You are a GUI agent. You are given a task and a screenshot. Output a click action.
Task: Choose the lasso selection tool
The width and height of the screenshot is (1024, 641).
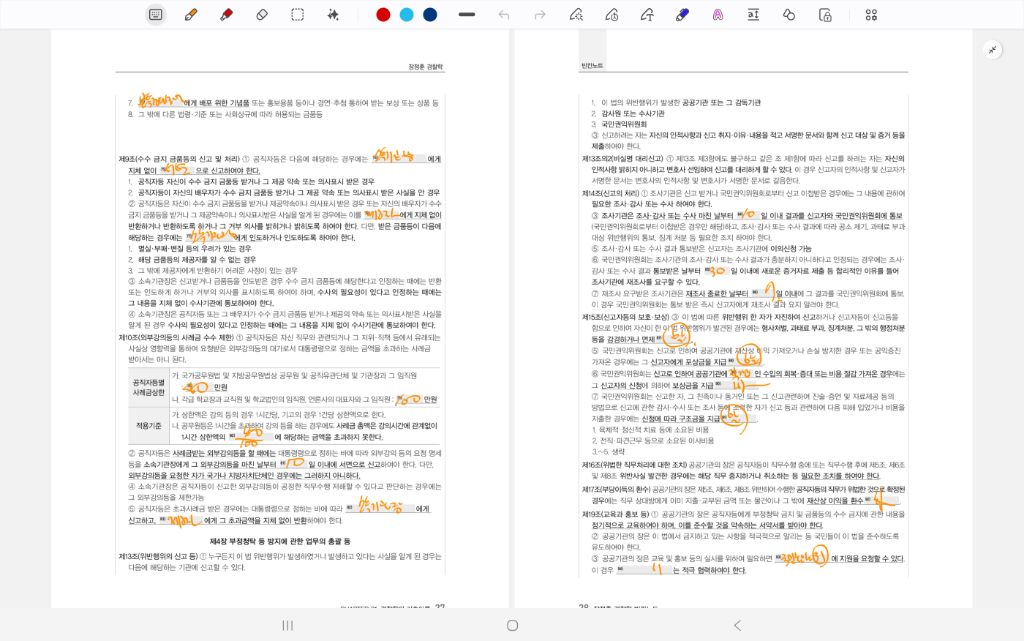click(298, 14)
